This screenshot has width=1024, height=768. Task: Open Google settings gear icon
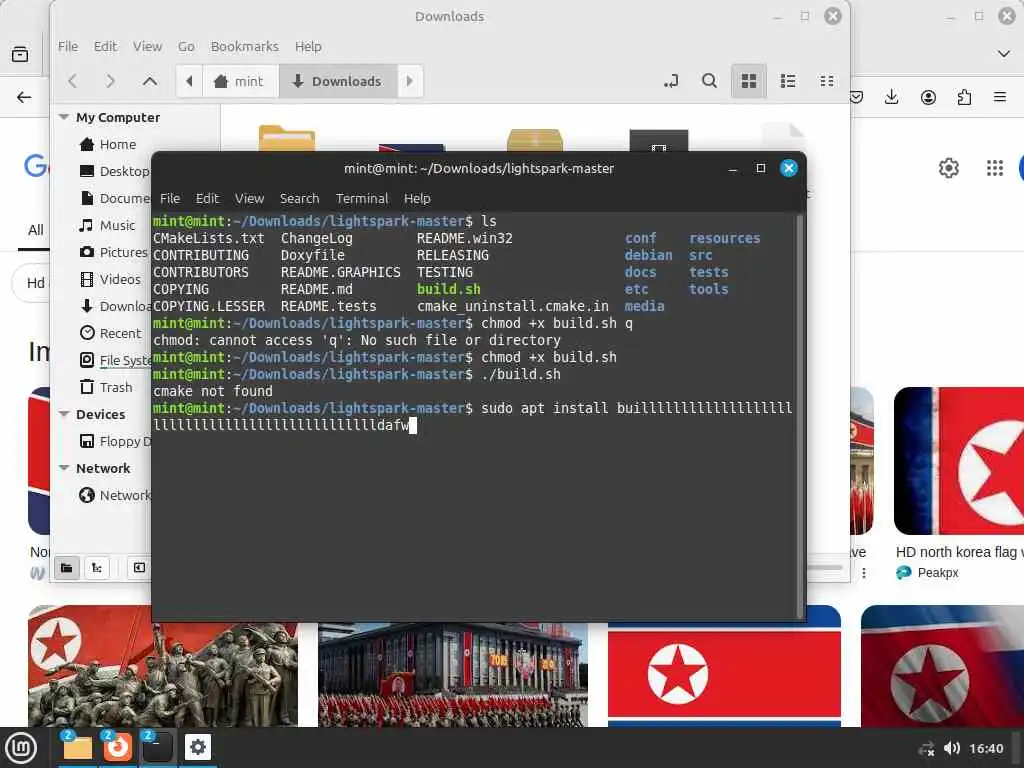tap(948, 168)
